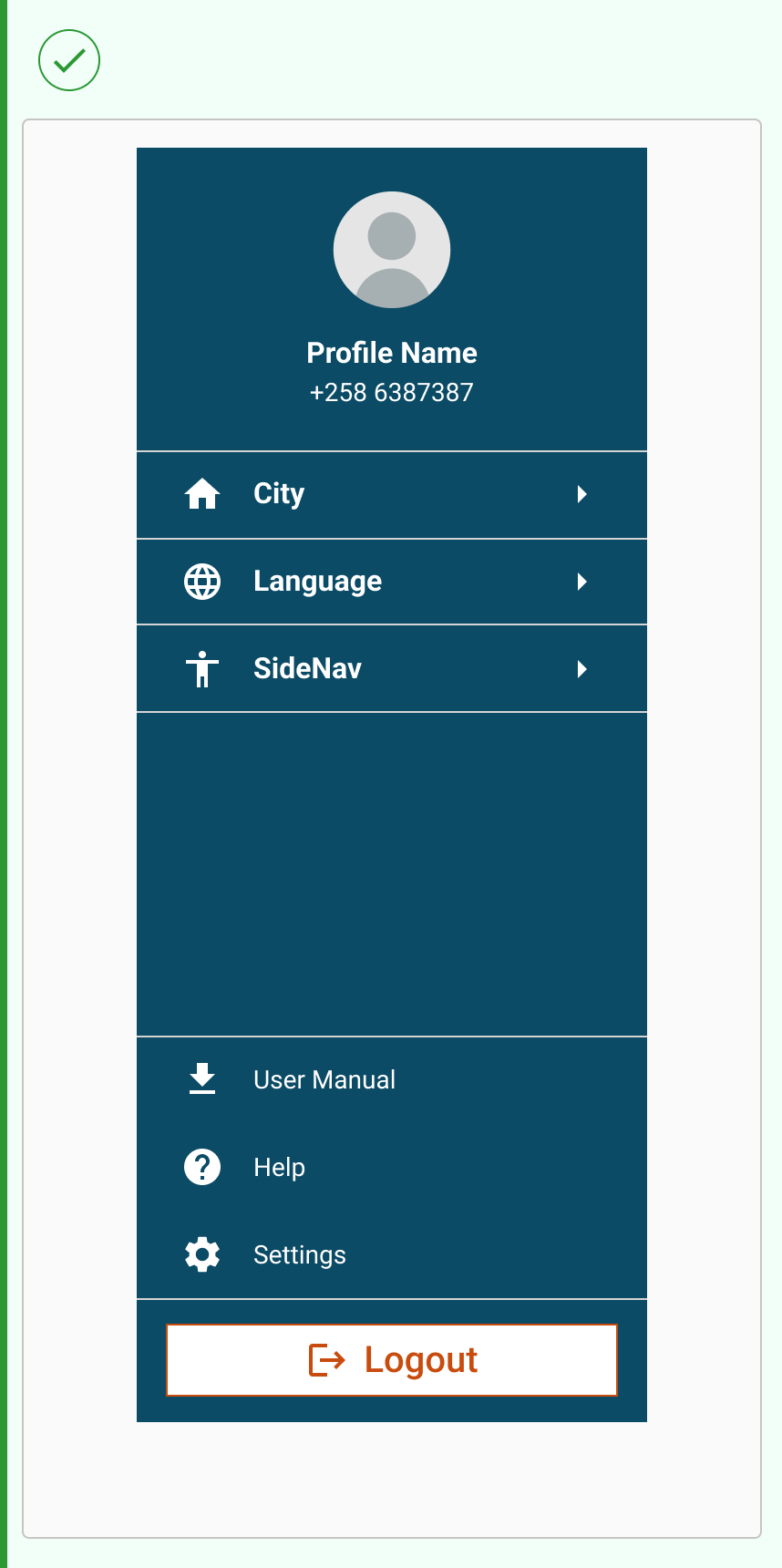Screen dimensions: 782x1568
Task: Select the City menu label
Action: click(x=279, y=494)
